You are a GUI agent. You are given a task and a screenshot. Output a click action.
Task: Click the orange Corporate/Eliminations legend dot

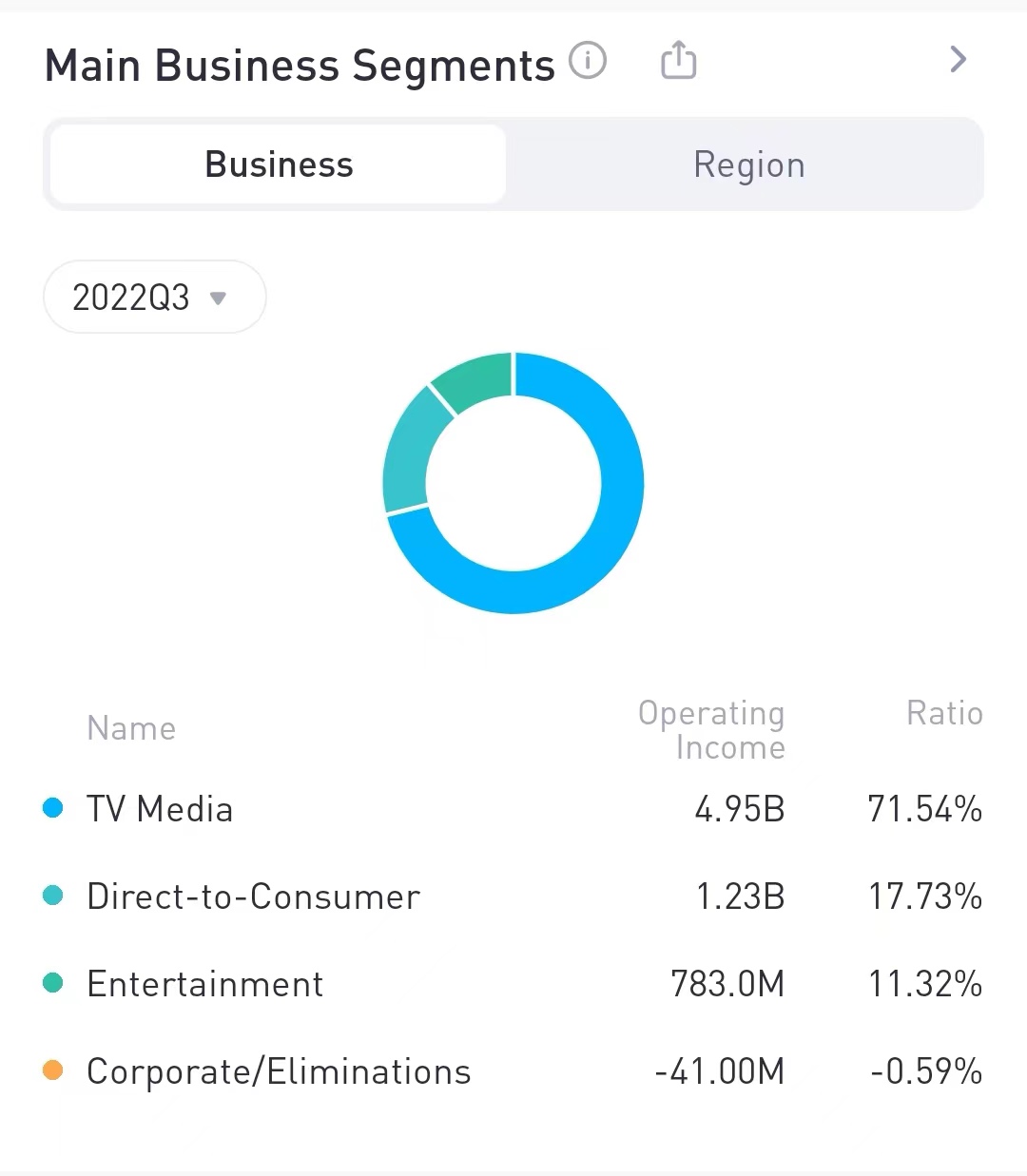[x=53, y=1070]
